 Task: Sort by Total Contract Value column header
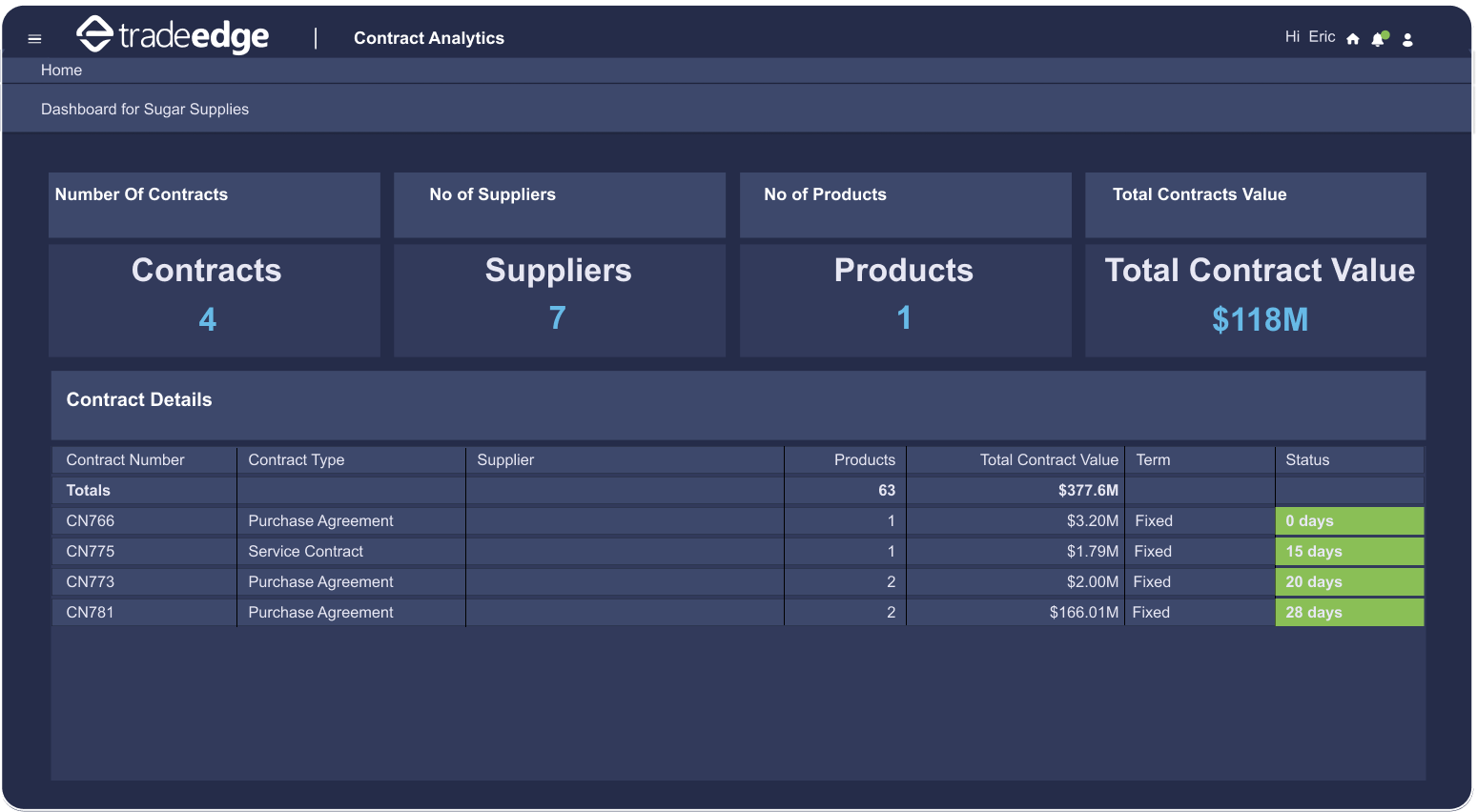tap(1048, 460)
